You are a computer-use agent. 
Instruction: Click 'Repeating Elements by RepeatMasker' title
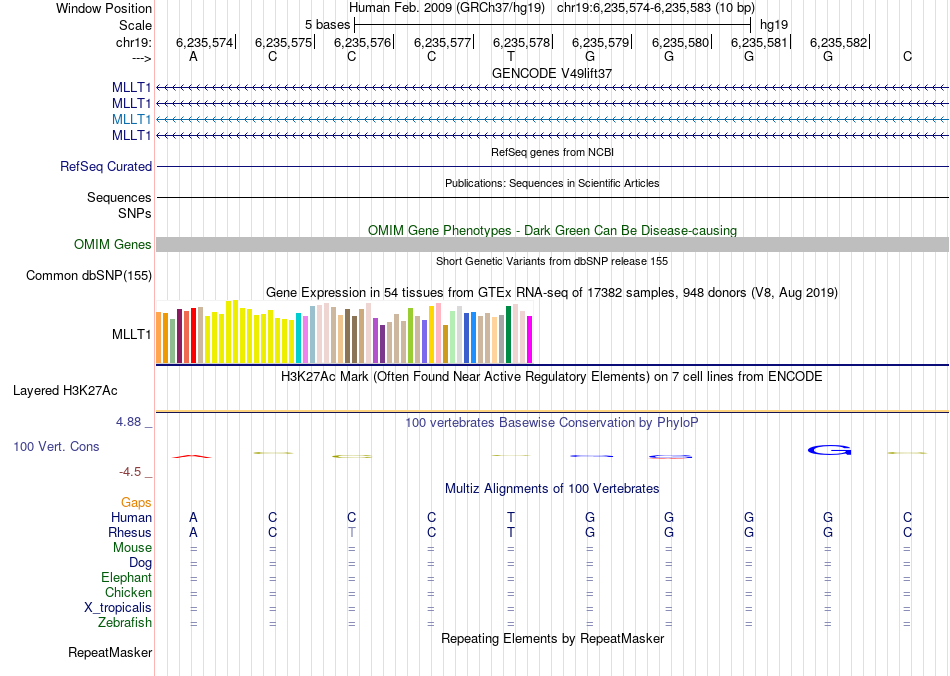click(x=553, y=639)
